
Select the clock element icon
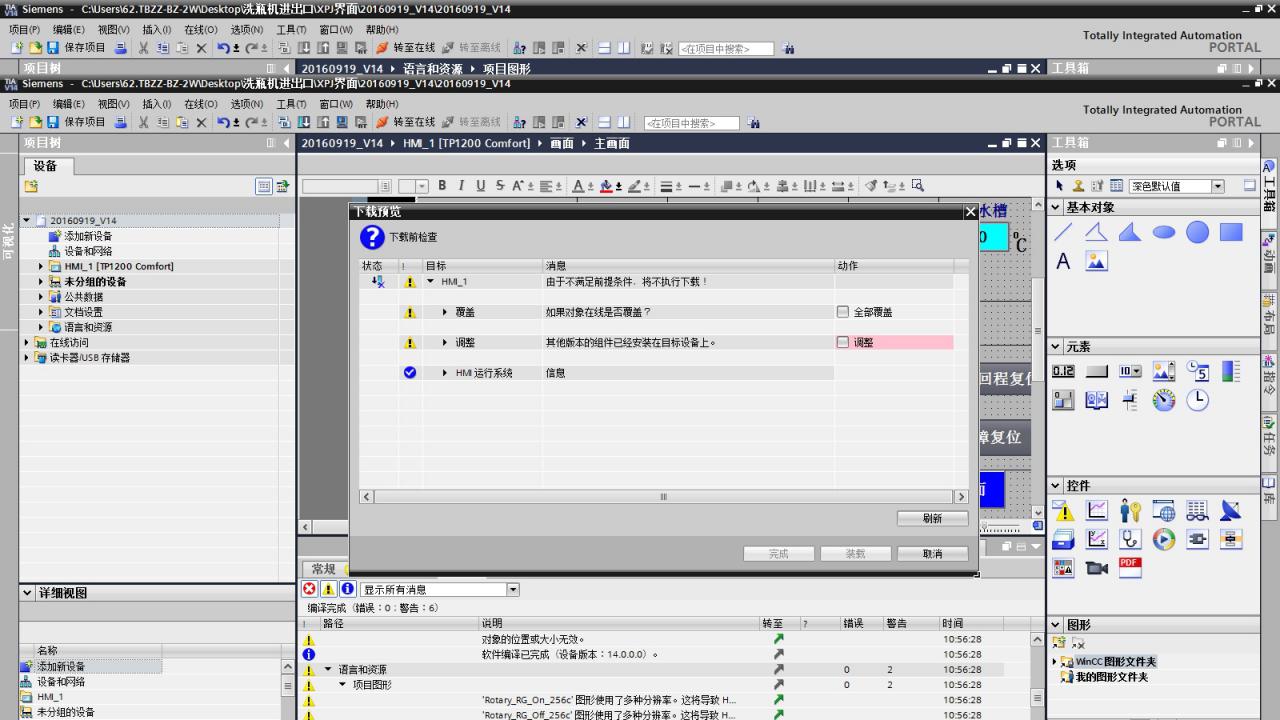coord(1197,400)
